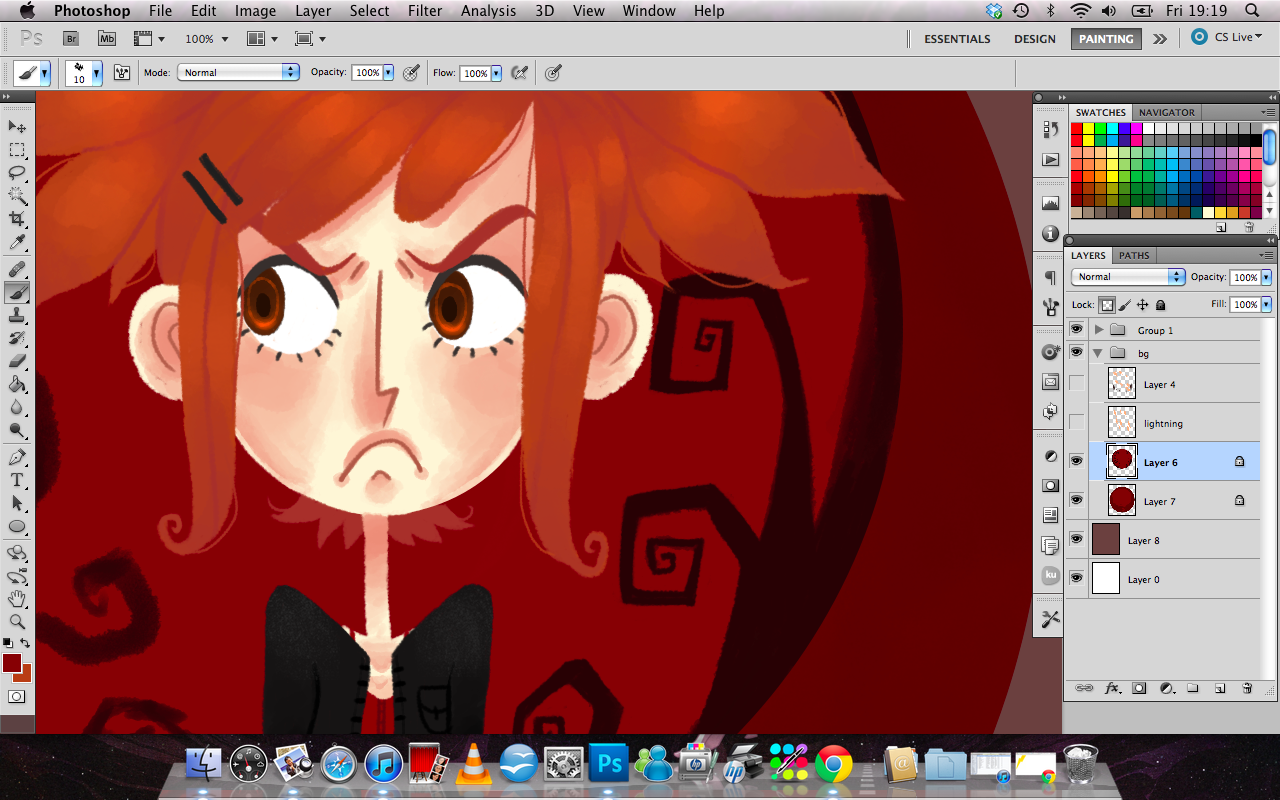1280x800 pixels.
Task: Open the layer Opacity dropdown arrow
Action: point(1267,277)
